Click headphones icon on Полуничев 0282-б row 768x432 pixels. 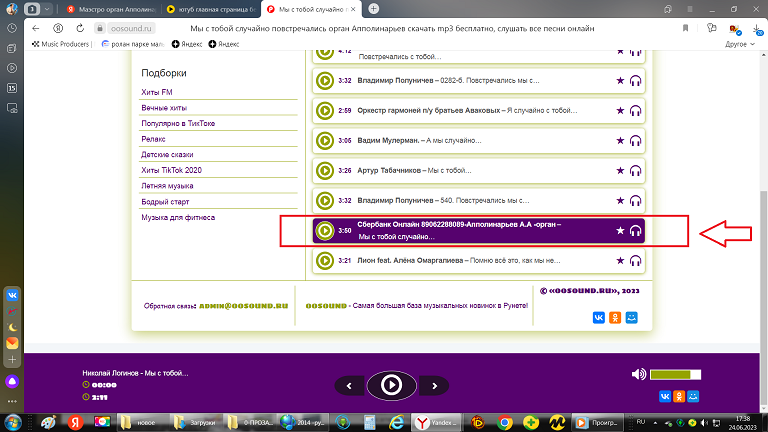(x=635, y=81)
